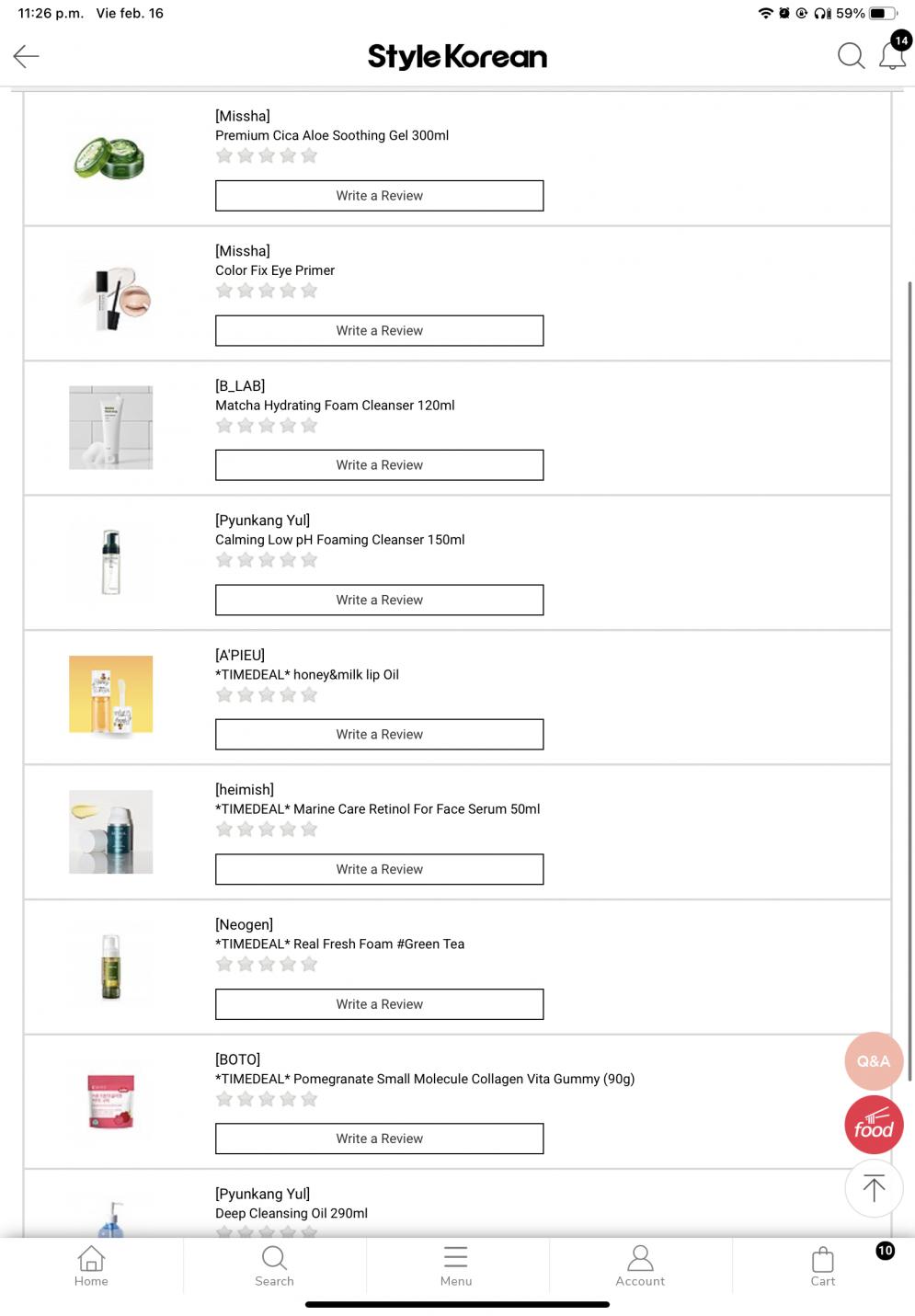Image resolution: width=915 pixels, height=1316 pixels.
Task: Tap the StyleKorean logo
Action: (457, 57)
